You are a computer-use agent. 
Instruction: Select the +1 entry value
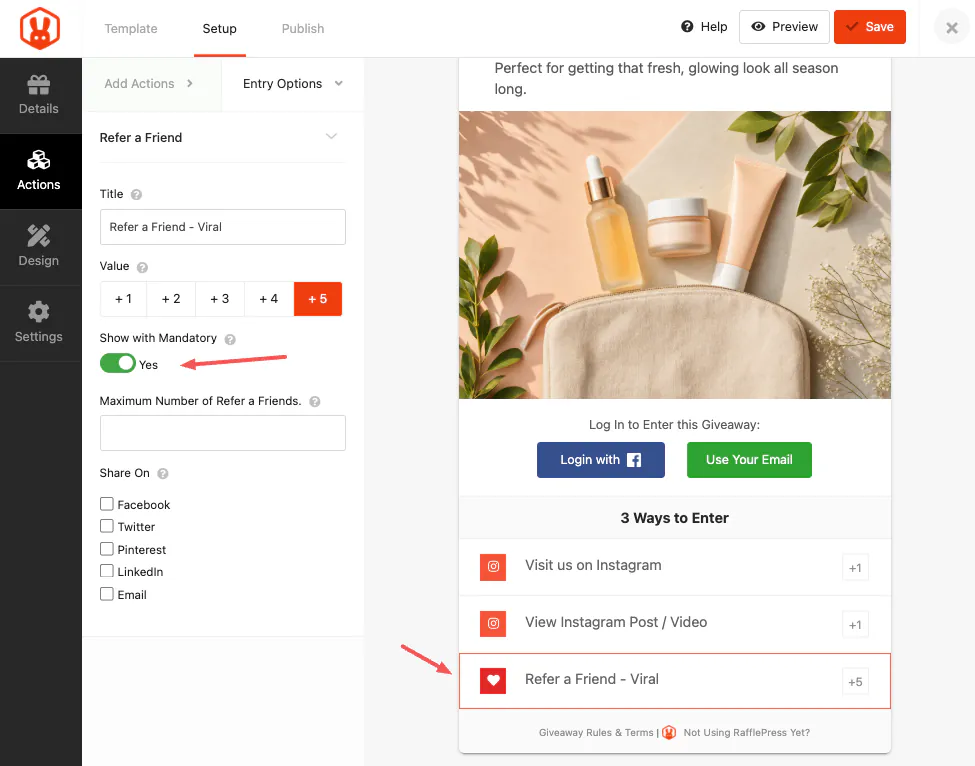pos(124,299)
